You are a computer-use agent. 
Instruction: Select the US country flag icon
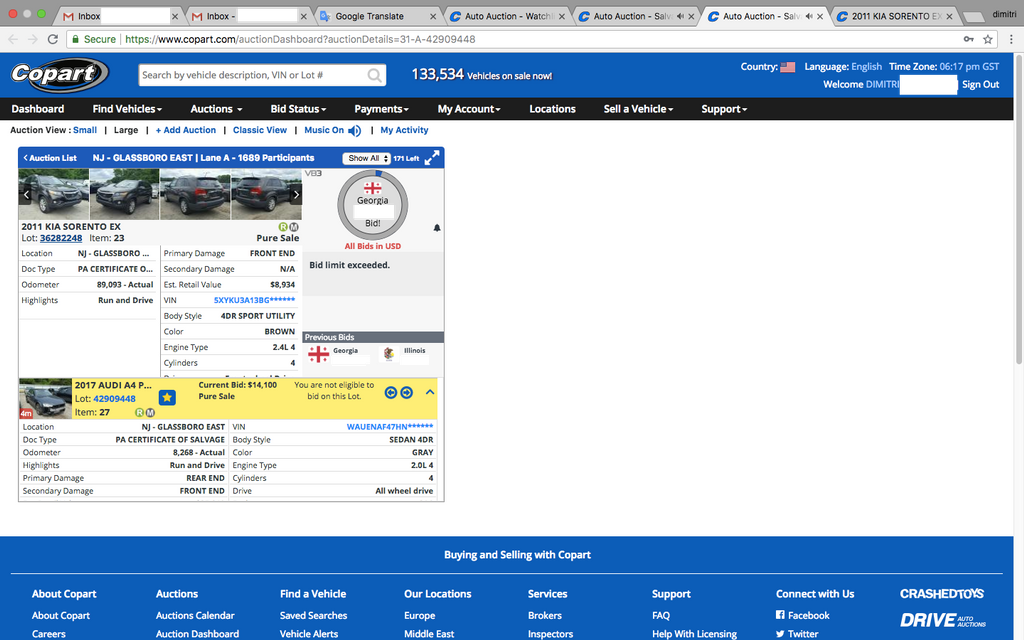(x=788, y=67)
